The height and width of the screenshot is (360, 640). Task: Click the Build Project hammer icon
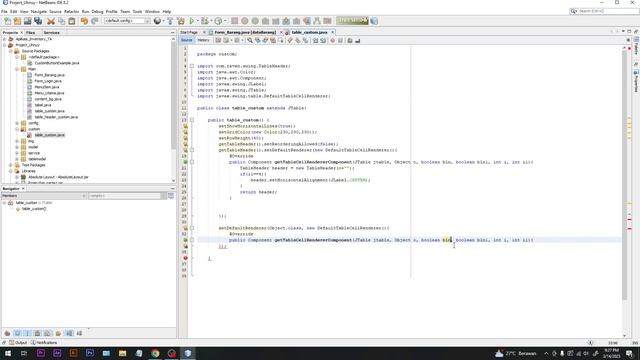click(x=170, y=21)
